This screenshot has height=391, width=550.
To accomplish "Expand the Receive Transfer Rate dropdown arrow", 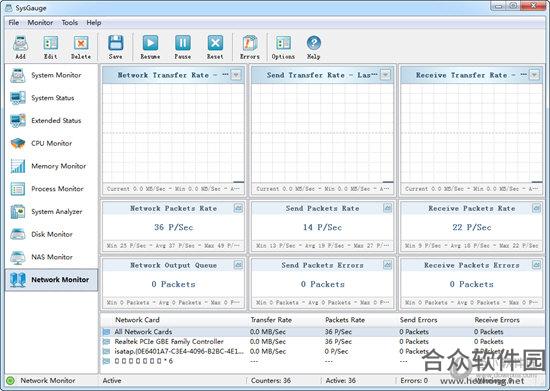I will [x=535, y=75].
